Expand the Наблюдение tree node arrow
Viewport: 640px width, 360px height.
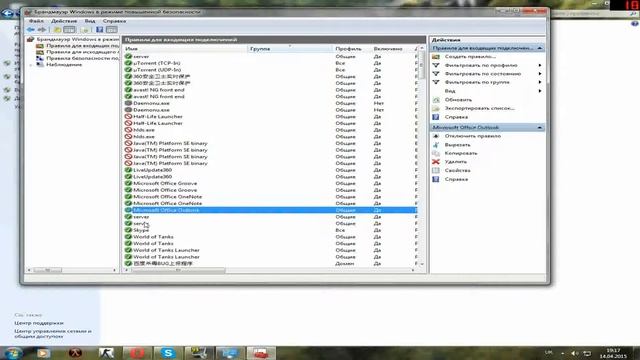tap(31, 65)
